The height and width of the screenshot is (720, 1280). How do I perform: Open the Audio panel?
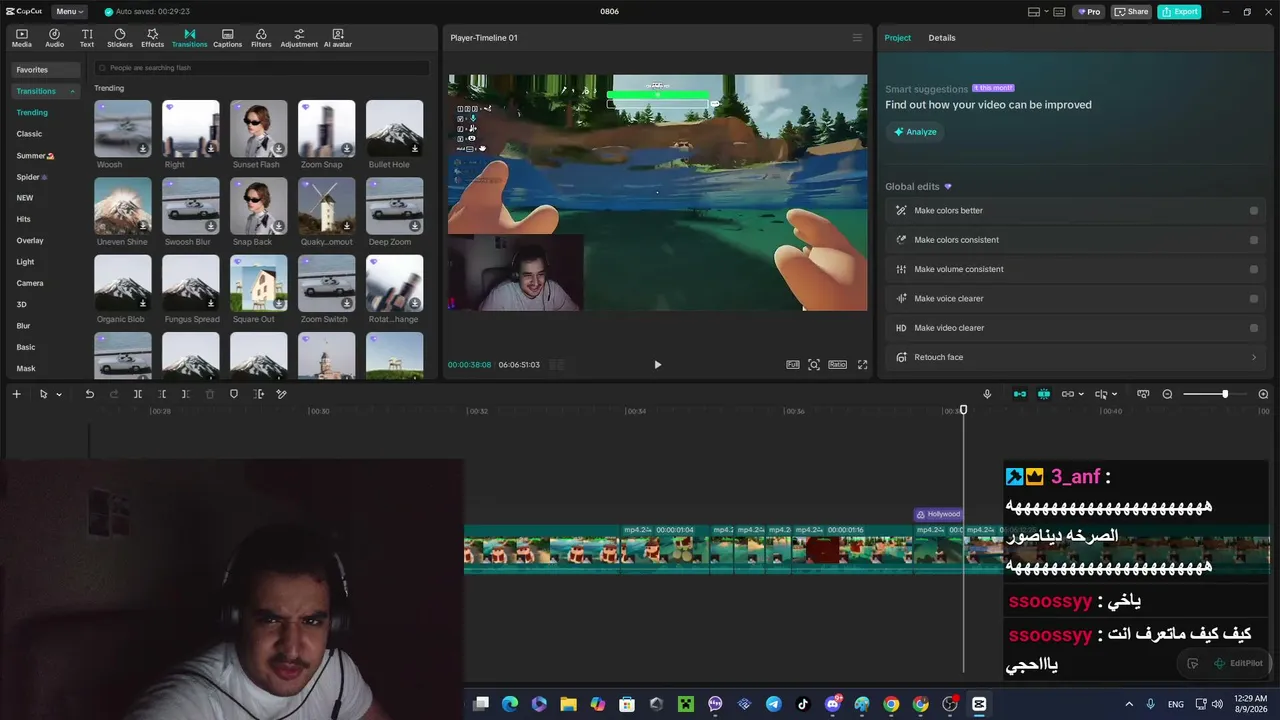54,38
